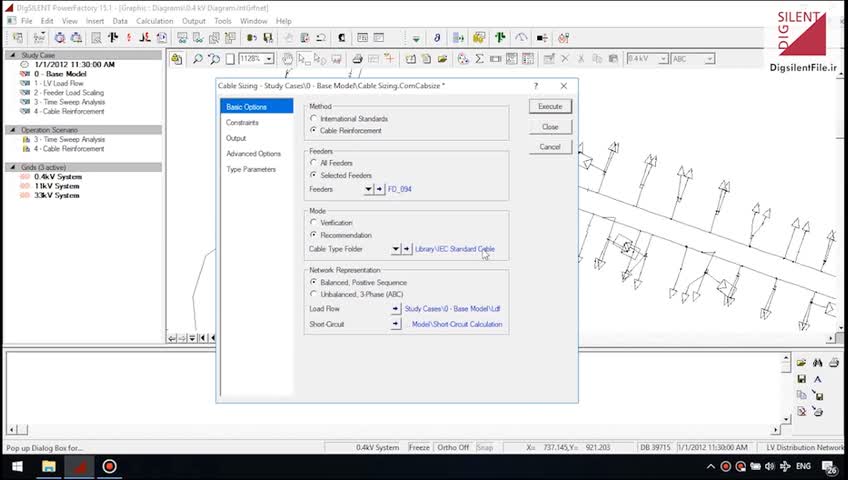
Task: Select Unbalanced, 3-Phase (ABC) network representation
Action: pos(314,294)
